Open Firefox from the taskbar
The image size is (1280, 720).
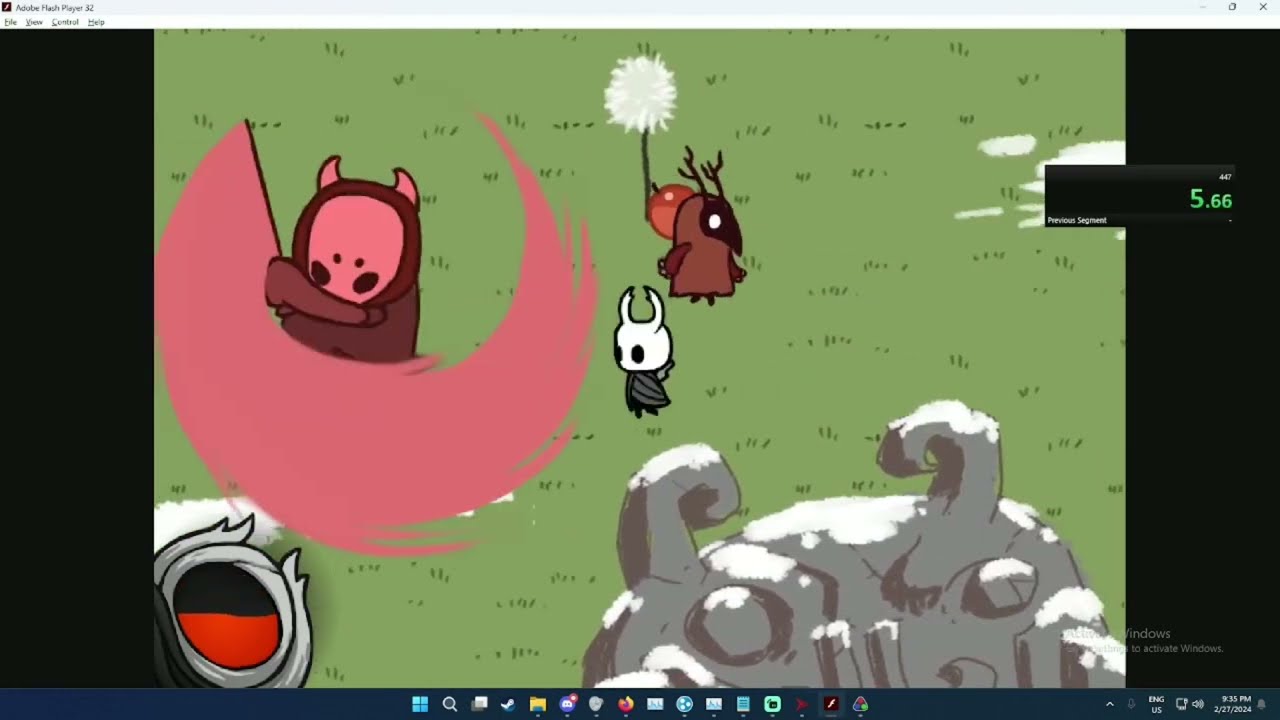pos(626,704)
